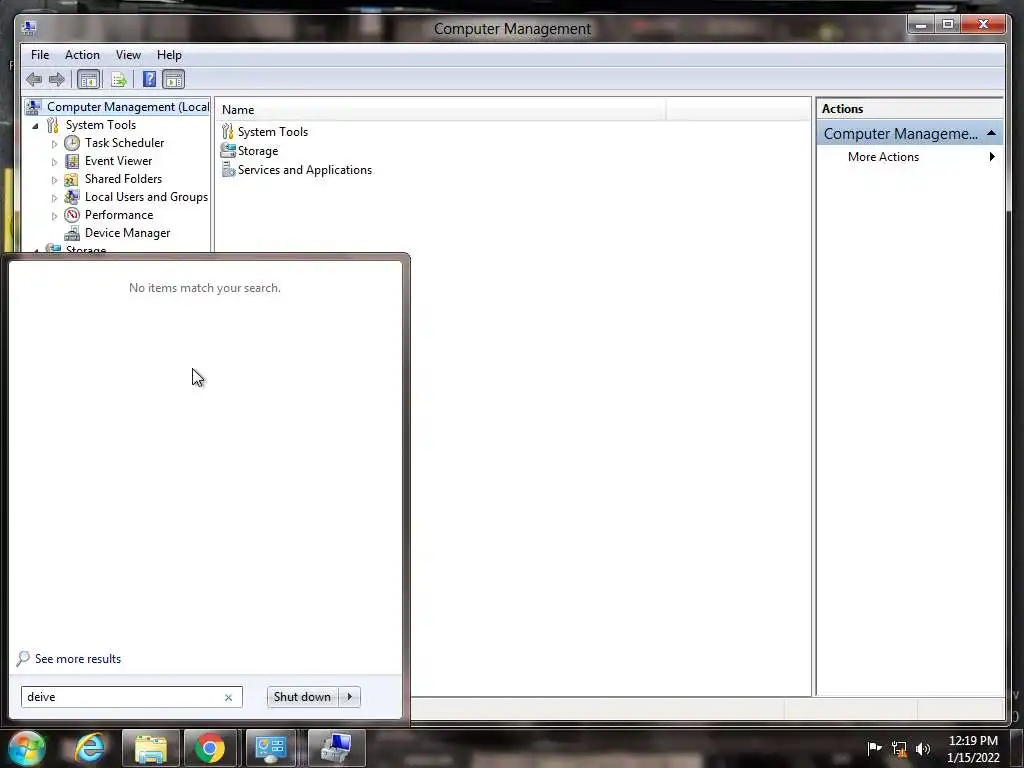Expand the Event Viewer node arrow
The image size is (1024, 768).
54,161
